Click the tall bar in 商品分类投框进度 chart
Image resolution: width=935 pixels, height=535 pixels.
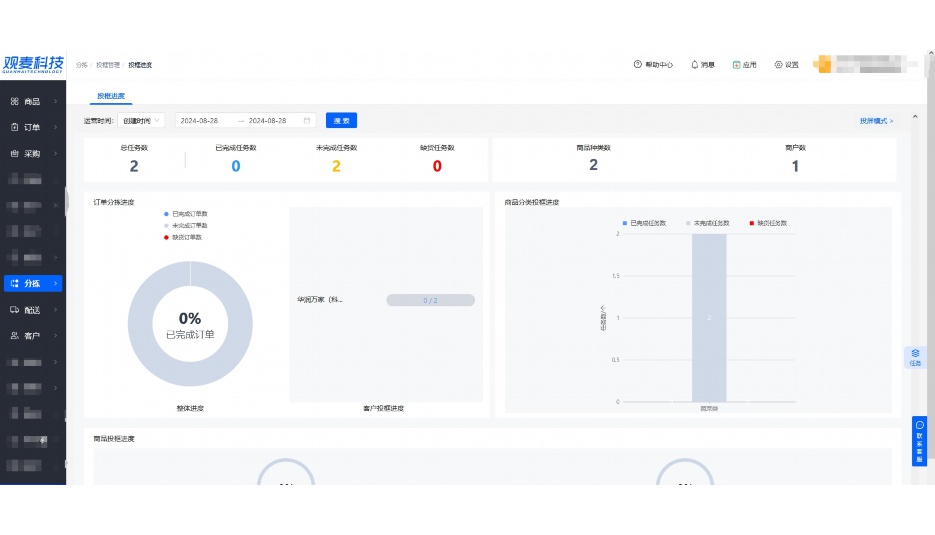[709, 317]
